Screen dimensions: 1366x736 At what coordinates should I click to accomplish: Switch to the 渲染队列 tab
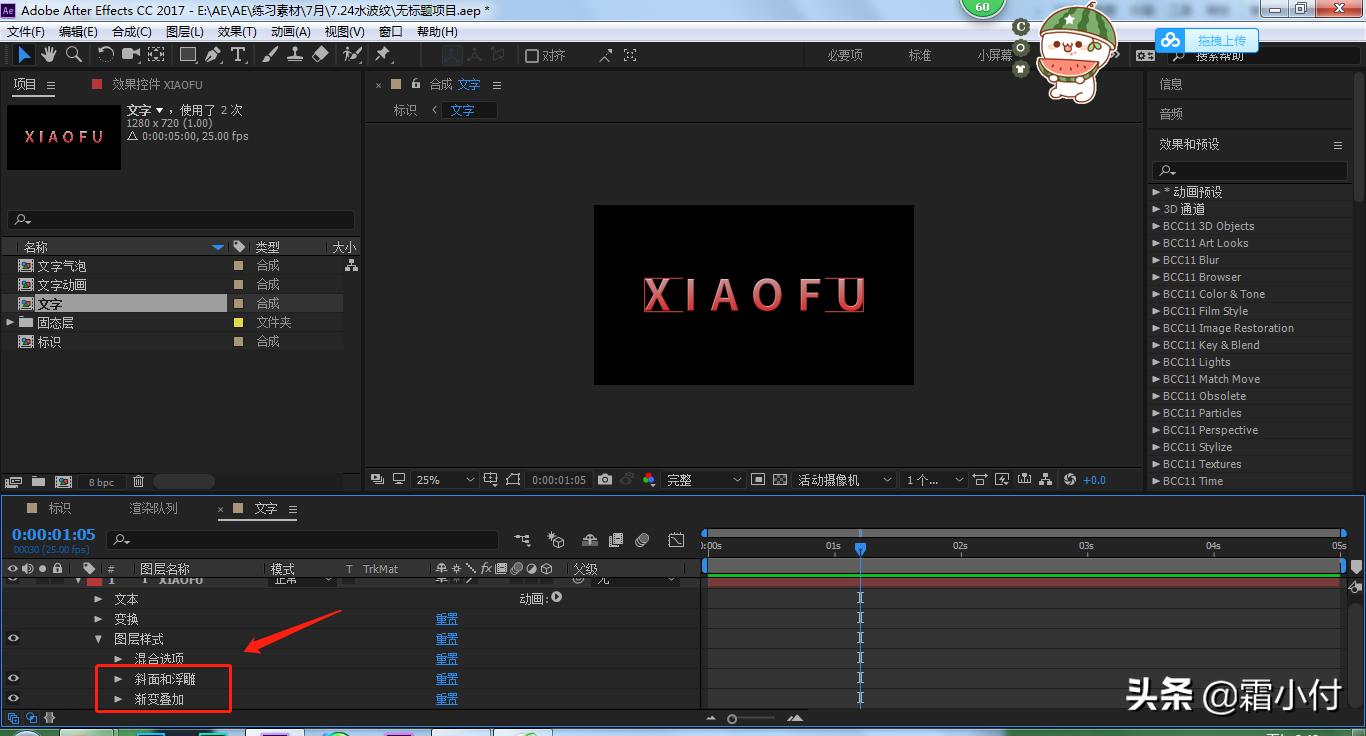tap(153, 508)
